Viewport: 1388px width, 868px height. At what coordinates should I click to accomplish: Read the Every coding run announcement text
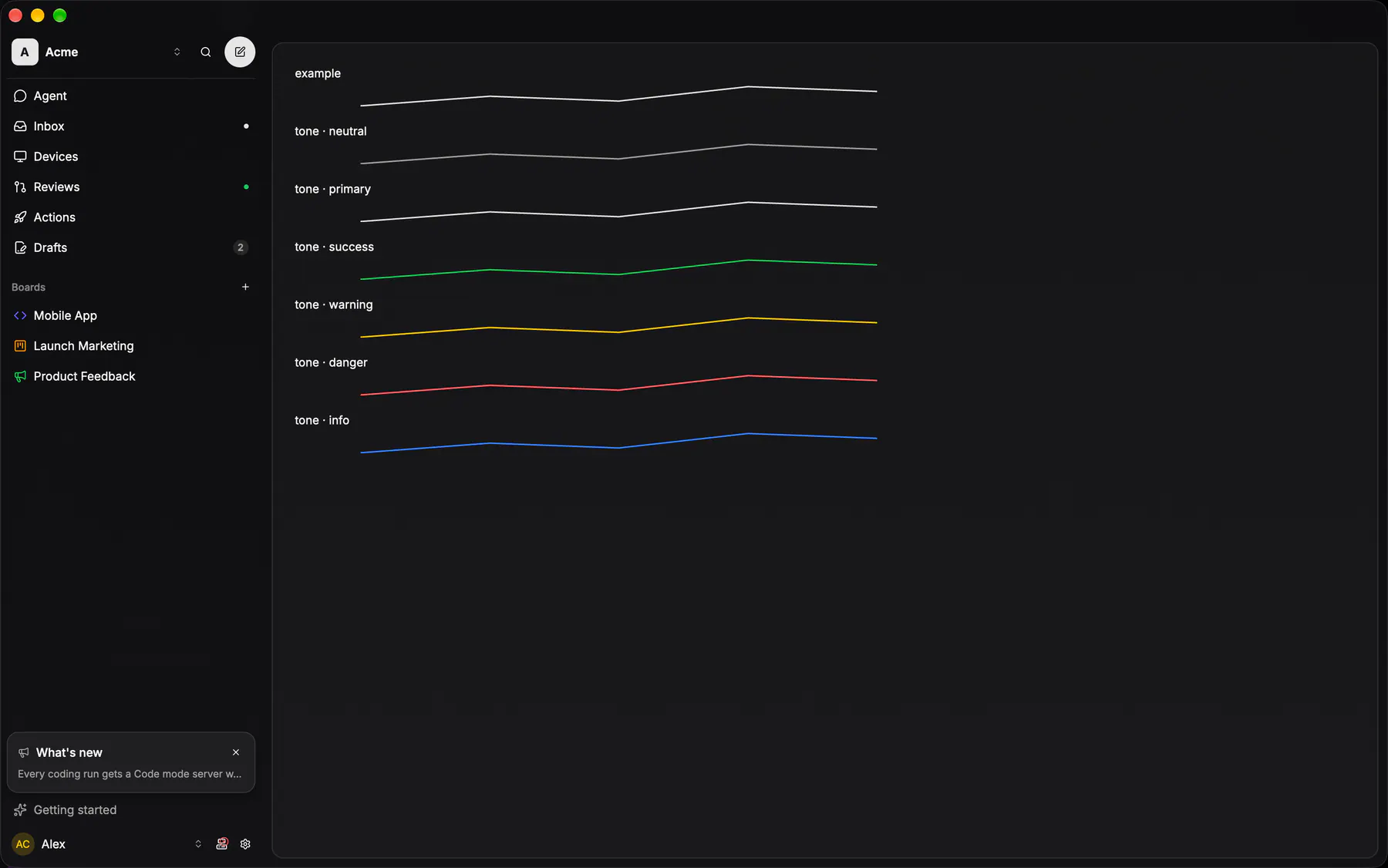pyautogui.click(x=130, y=774)
